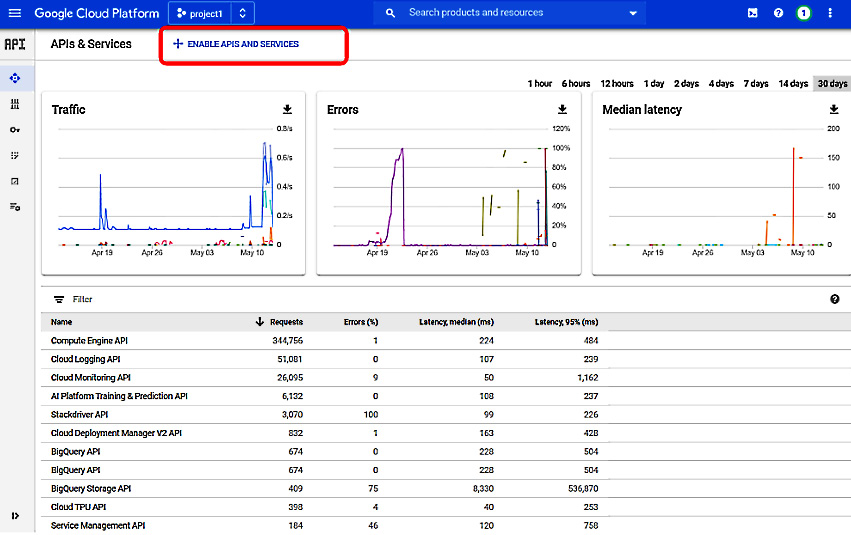Select the 14 days time range
The width and height of the screenshot is (851, 535).
[793, 84]
